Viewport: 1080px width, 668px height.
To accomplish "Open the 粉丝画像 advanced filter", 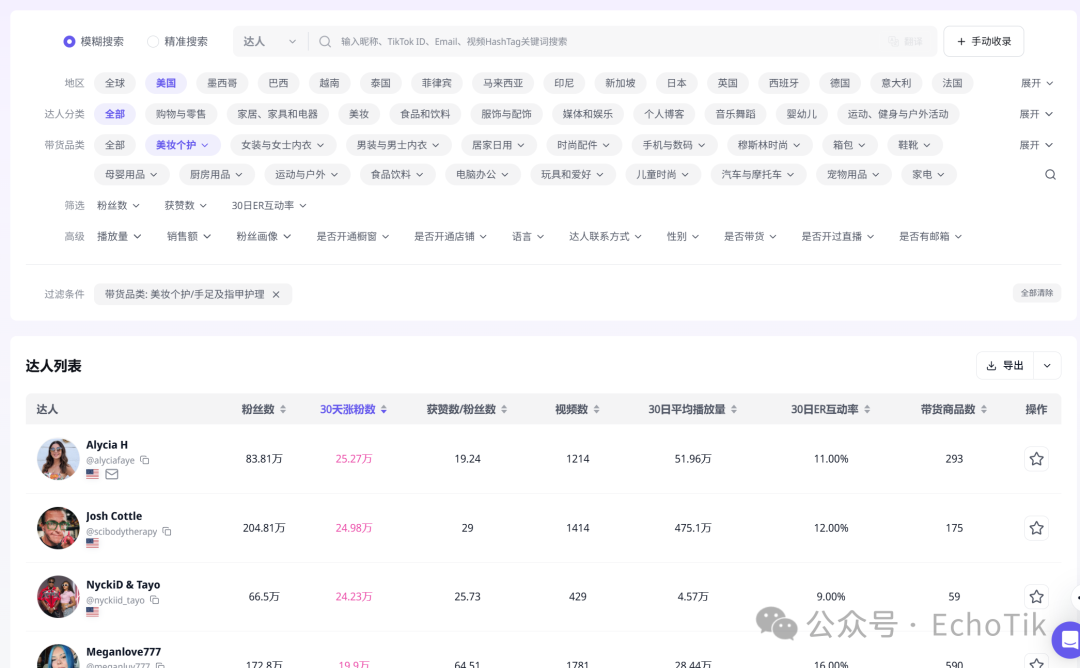I will 264,236.
